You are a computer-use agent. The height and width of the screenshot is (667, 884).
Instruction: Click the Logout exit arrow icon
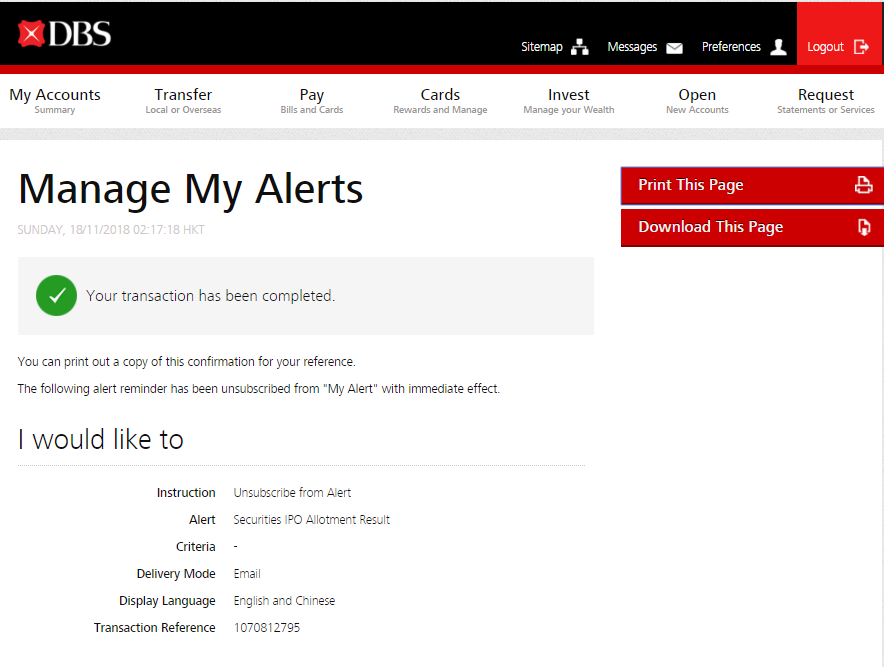(861, 47)
